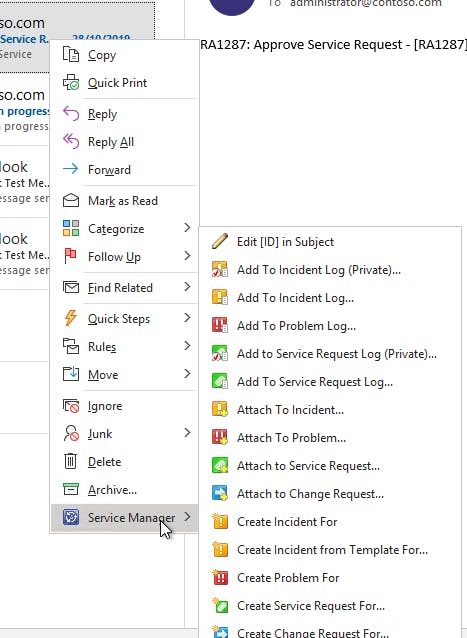Click the Delete trash can icon
This screenshot has height=638, width=467.
tap(71, 461)
